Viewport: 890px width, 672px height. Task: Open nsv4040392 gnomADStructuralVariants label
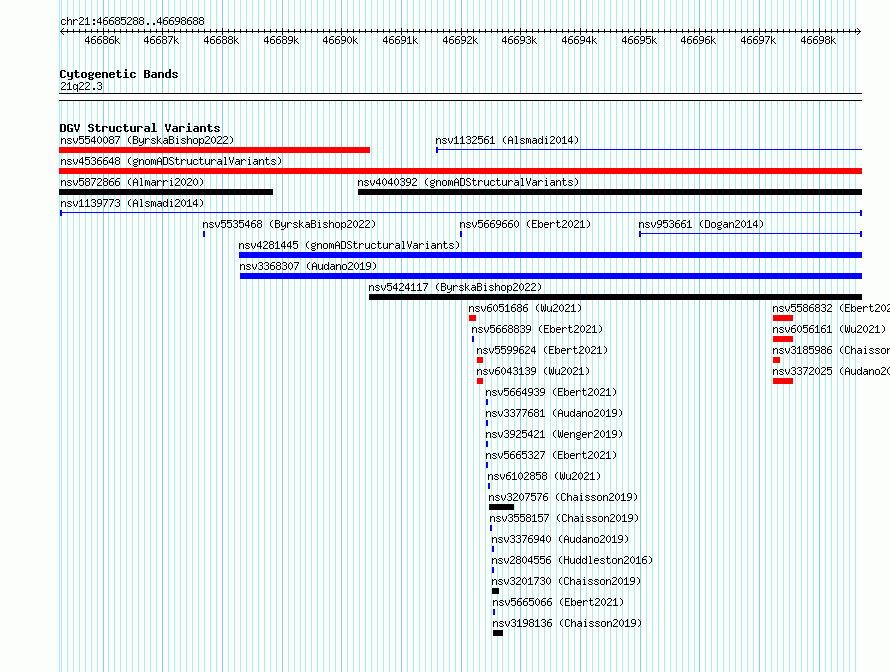[468, 182]
